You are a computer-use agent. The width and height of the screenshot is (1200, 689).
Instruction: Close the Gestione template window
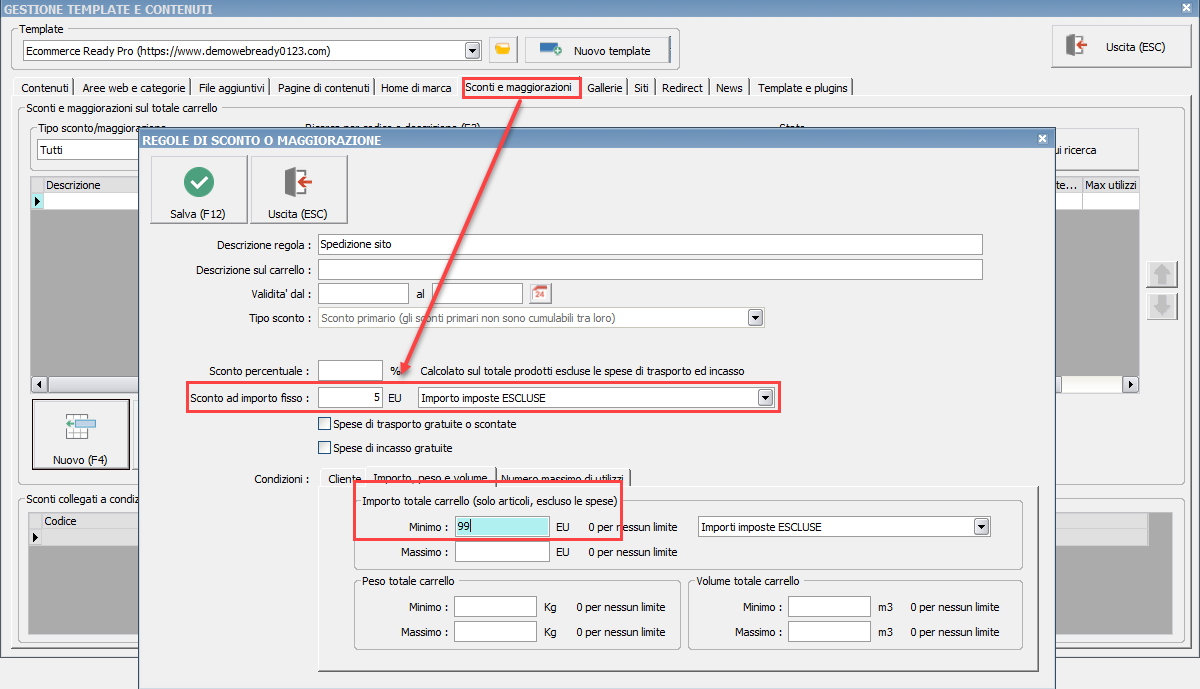(x=1188, y=9)
